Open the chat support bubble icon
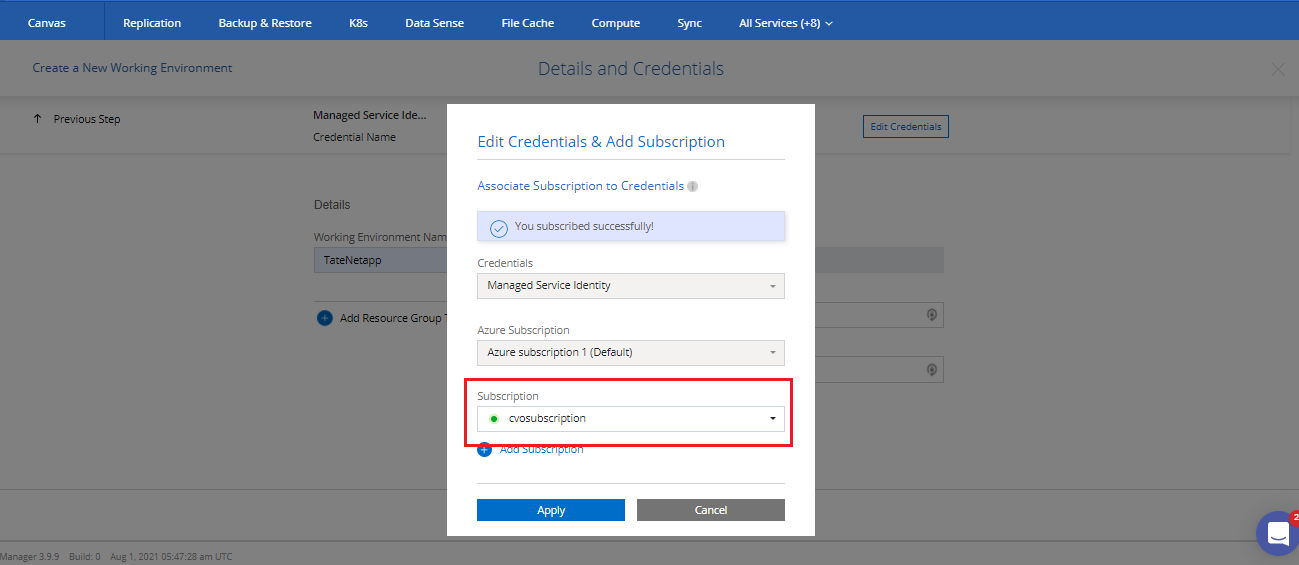Screen dimensions: 1299x565 1277,534
